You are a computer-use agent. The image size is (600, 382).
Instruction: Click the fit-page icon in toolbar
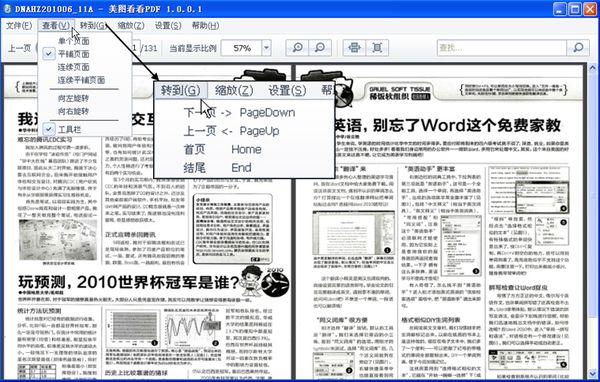point(377,48)
